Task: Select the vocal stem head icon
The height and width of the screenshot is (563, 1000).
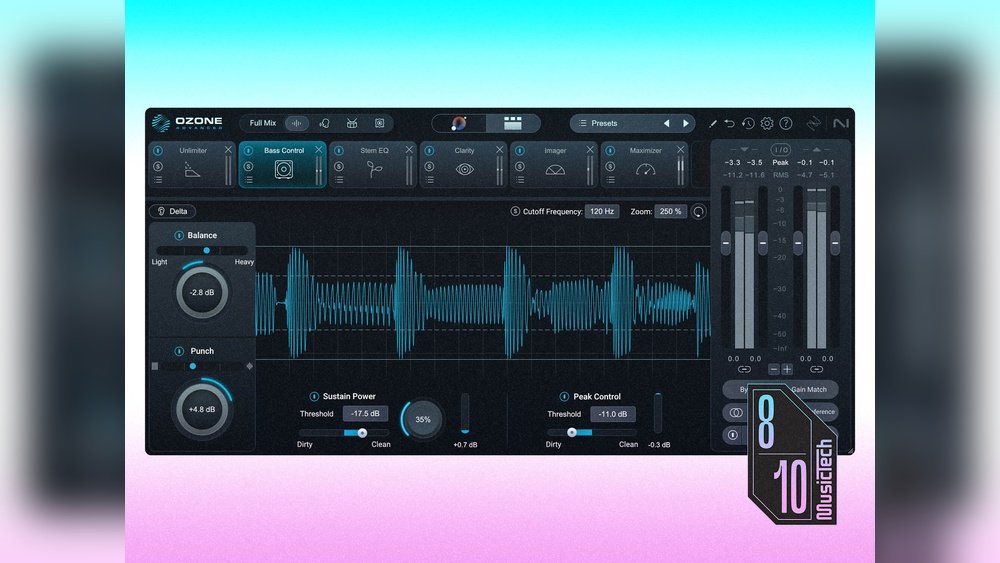Action: pos(324,123)
